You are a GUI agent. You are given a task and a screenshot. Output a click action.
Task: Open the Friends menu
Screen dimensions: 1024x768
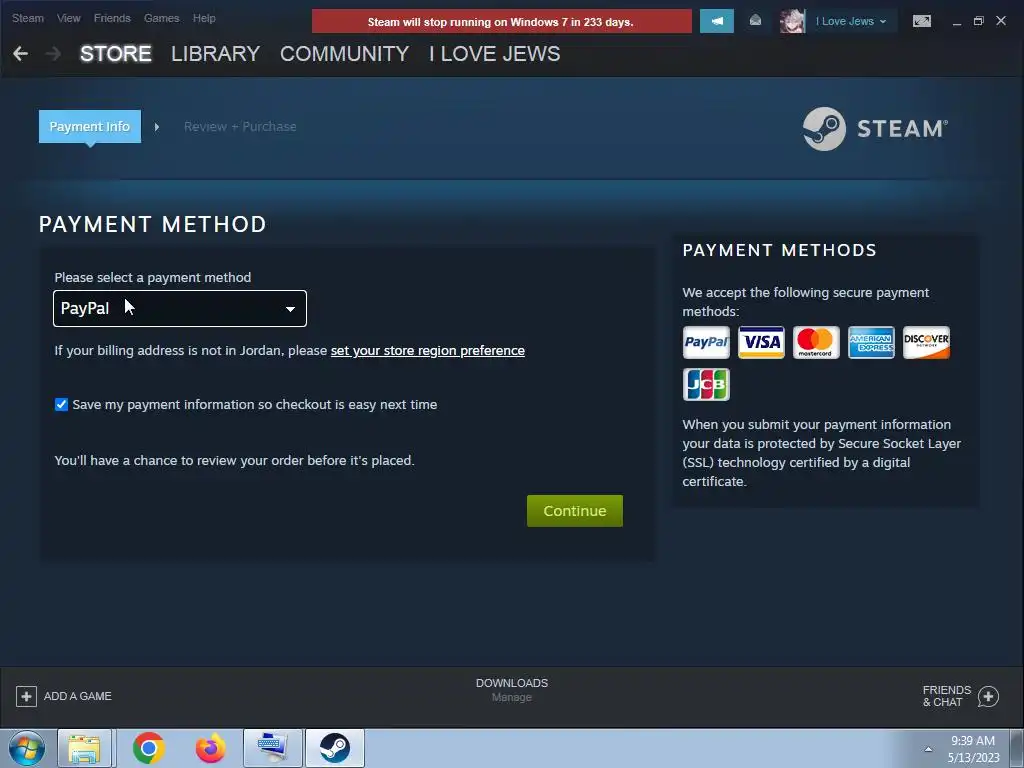pyautogui.click(x=112, y=18)
